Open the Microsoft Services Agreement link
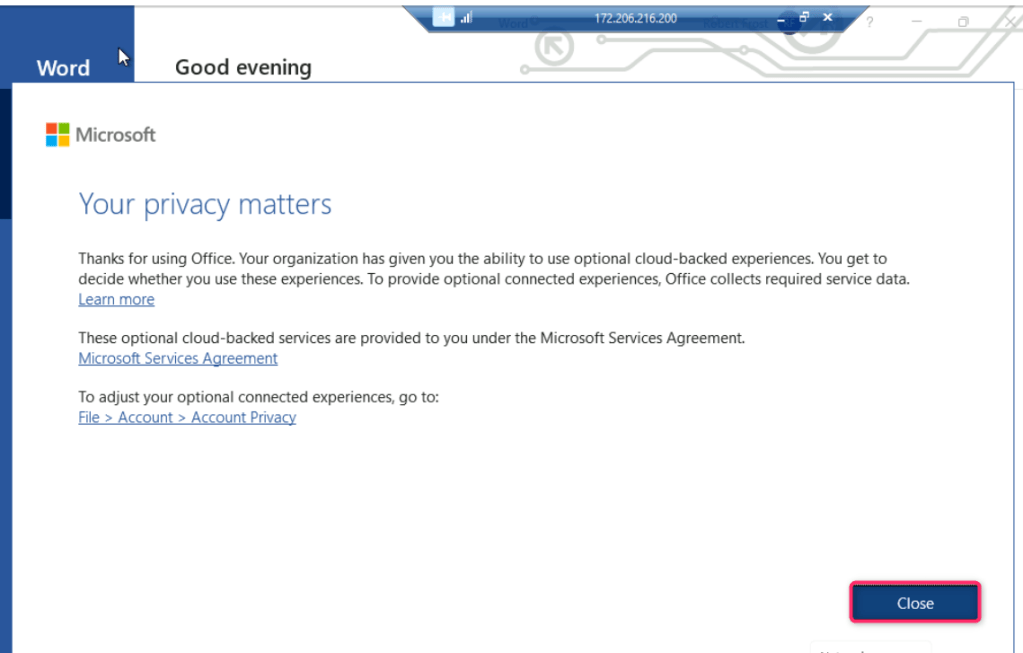1023x653 pixels. [178, 359]
